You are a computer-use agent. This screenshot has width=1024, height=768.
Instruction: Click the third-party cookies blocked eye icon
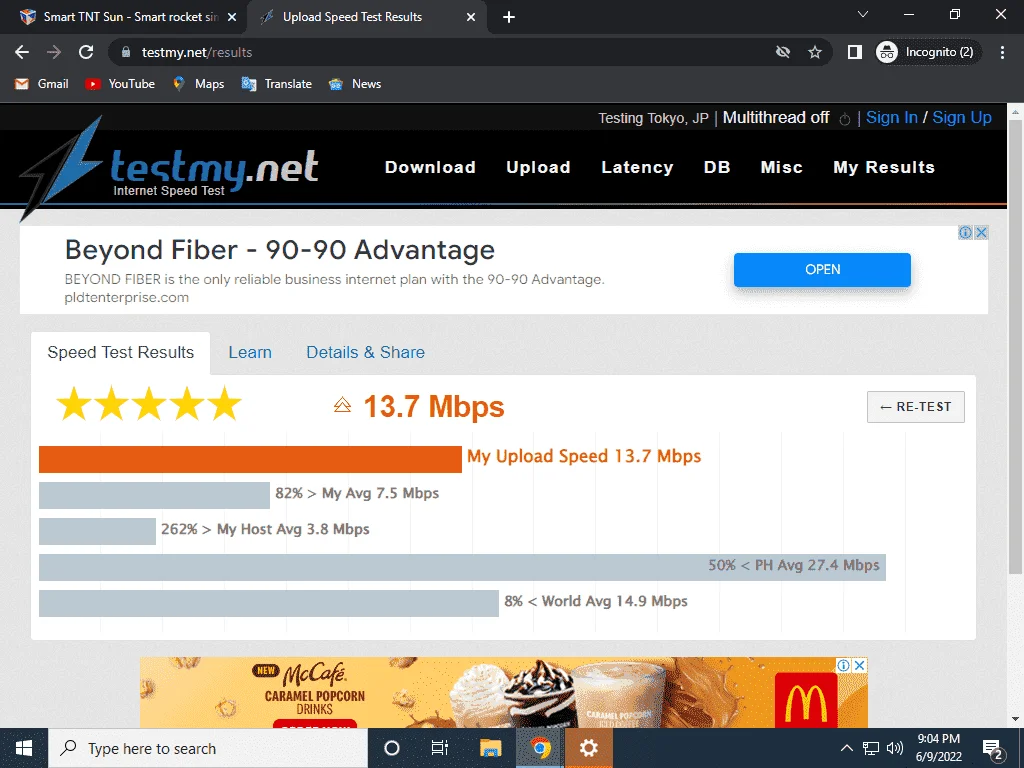point(782,52)
